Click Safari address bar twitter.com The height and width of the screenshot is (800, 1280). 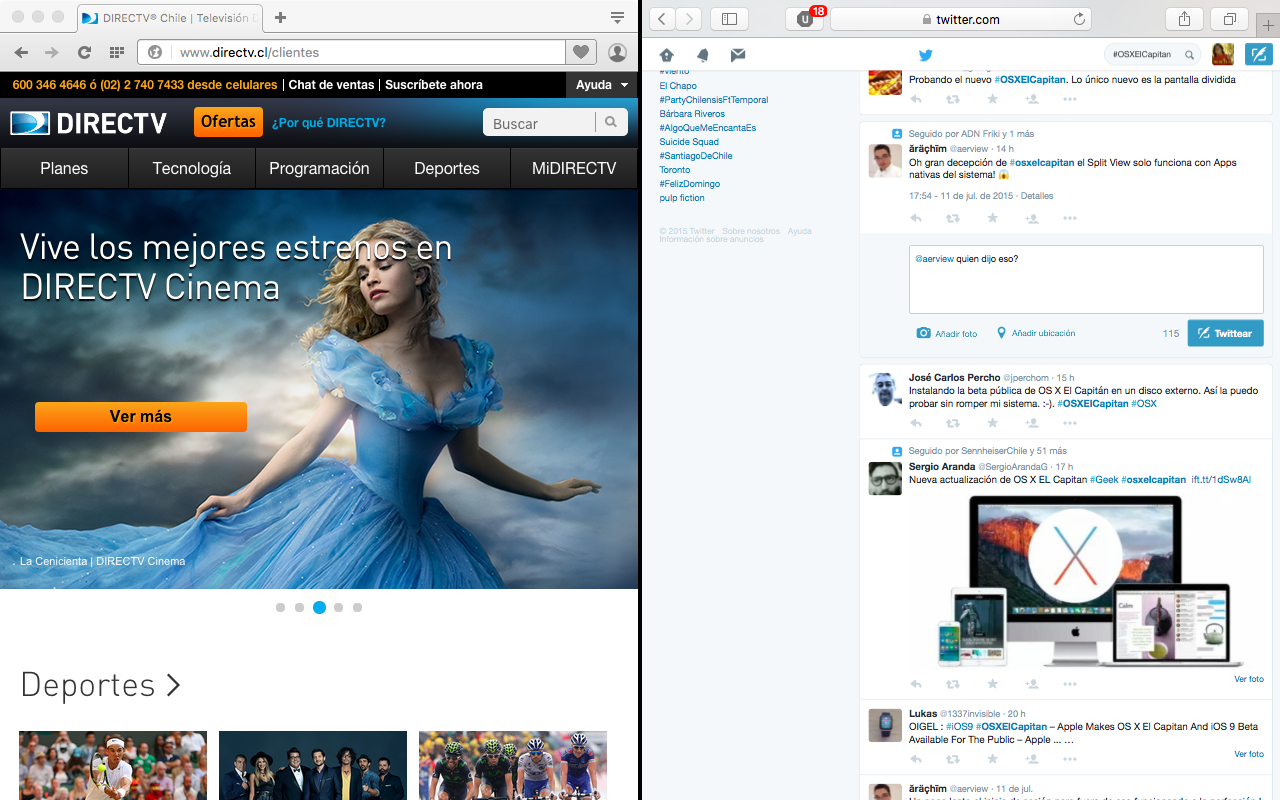click(960, 19)
